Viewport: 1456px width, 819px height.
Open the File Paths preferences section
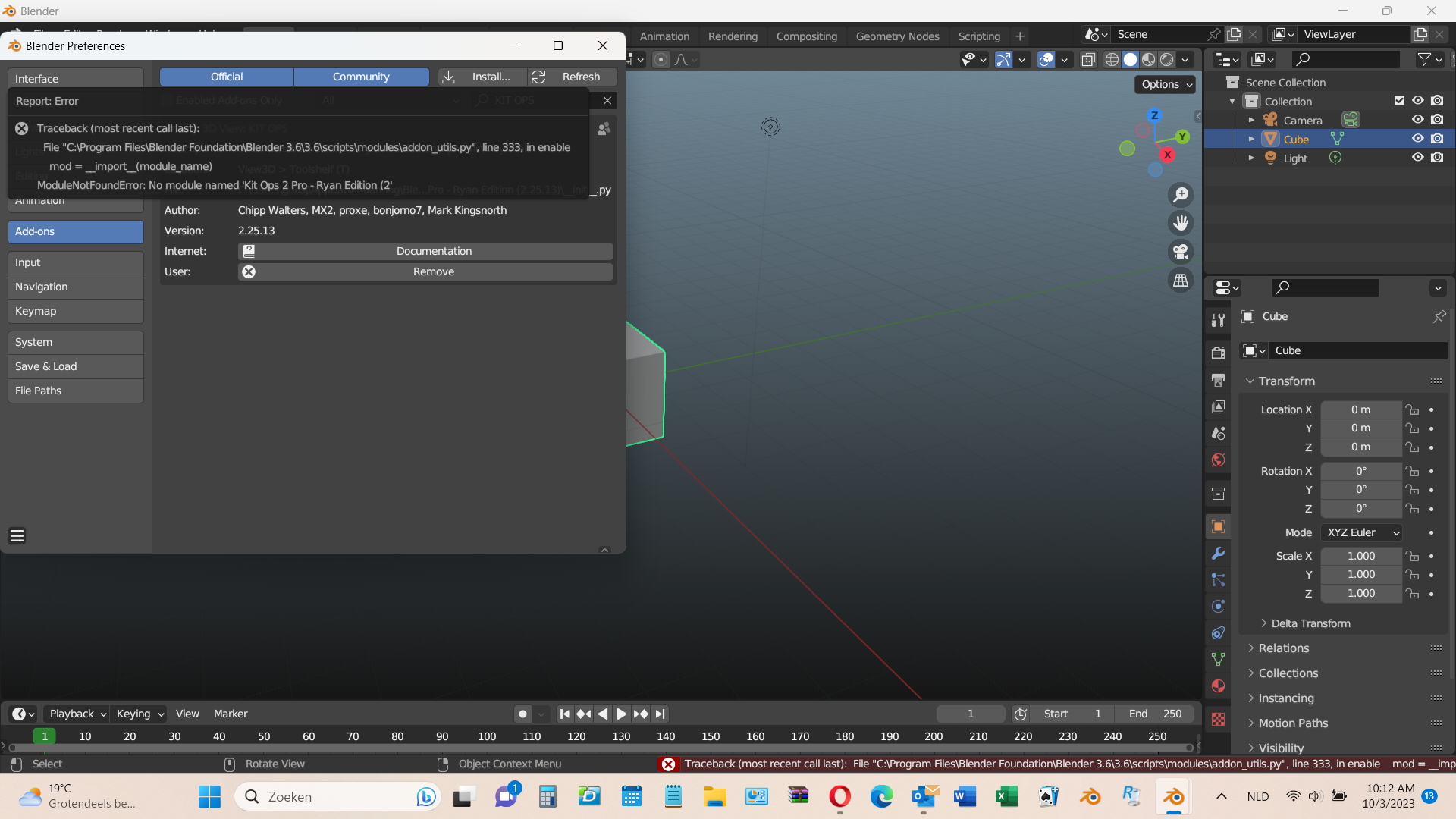tap(76, 391)
